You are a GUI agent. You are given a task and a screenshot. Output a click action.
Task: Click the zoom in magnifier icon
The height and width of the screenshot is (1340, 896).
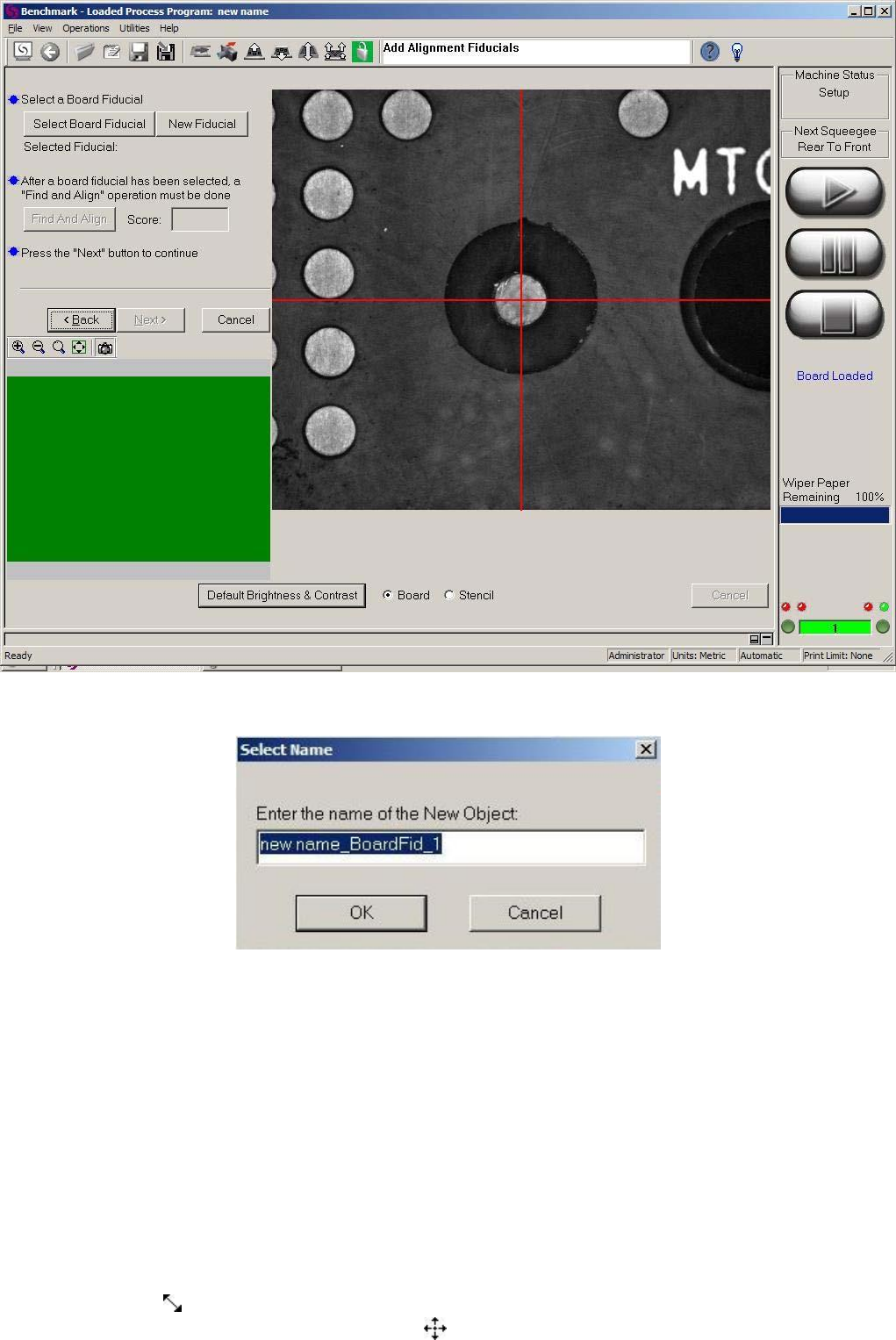tap(18, 348)
